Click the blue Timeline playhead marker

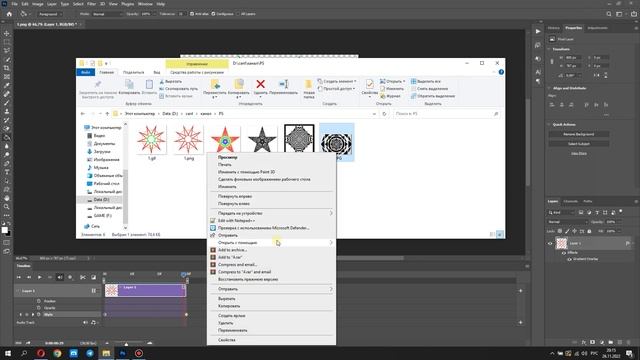tap(183, 275)
